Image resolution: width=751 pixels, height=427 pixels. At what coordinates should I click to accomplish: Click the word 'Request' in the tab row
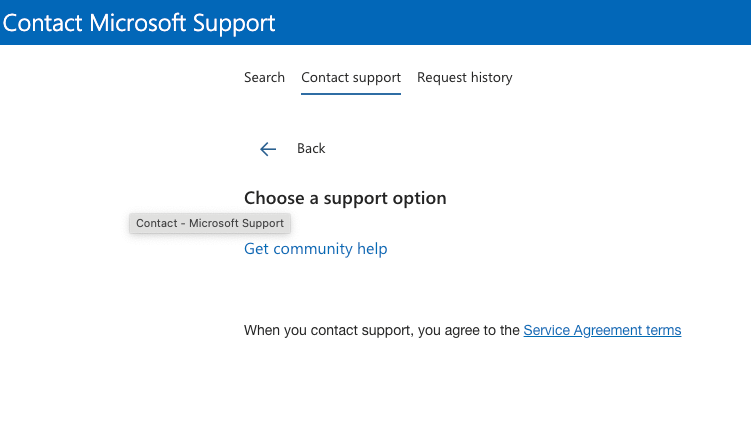[x=441, y=77]
